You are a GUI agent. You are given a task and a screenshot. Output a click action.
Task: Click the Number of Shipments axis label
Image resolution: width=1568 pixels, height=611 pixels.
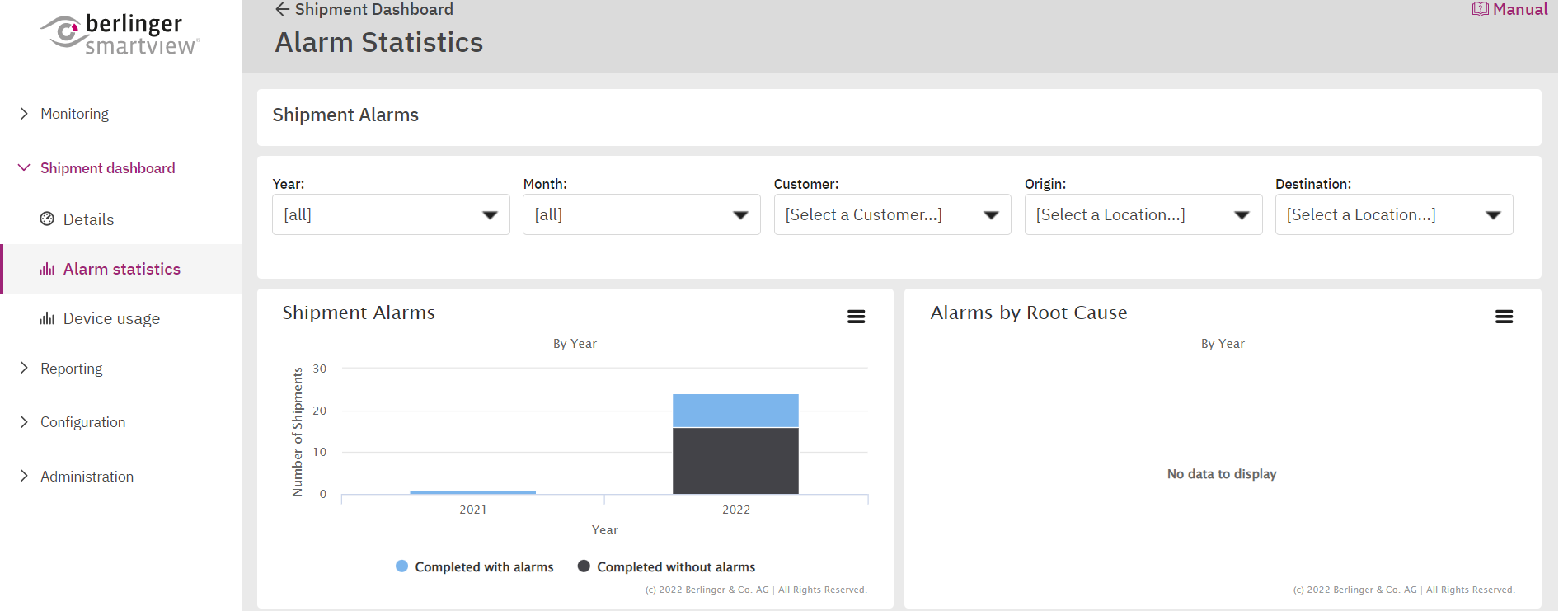(298, 432)
